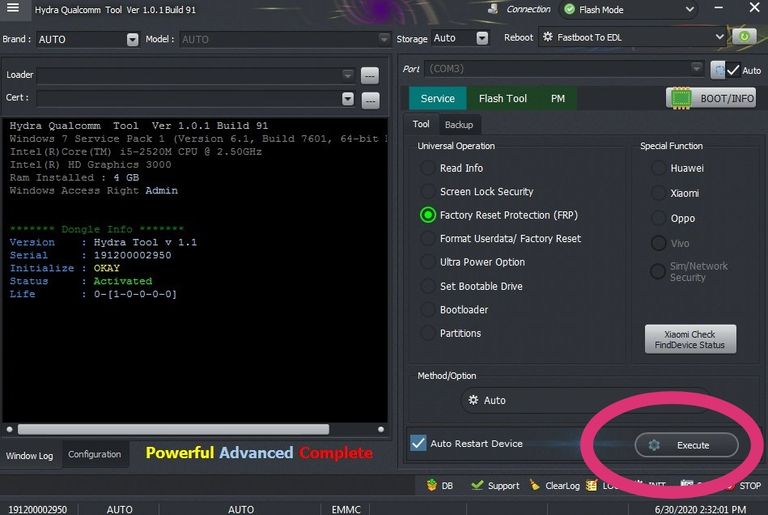Toggle the Auto port checkbox

(733, 71)
